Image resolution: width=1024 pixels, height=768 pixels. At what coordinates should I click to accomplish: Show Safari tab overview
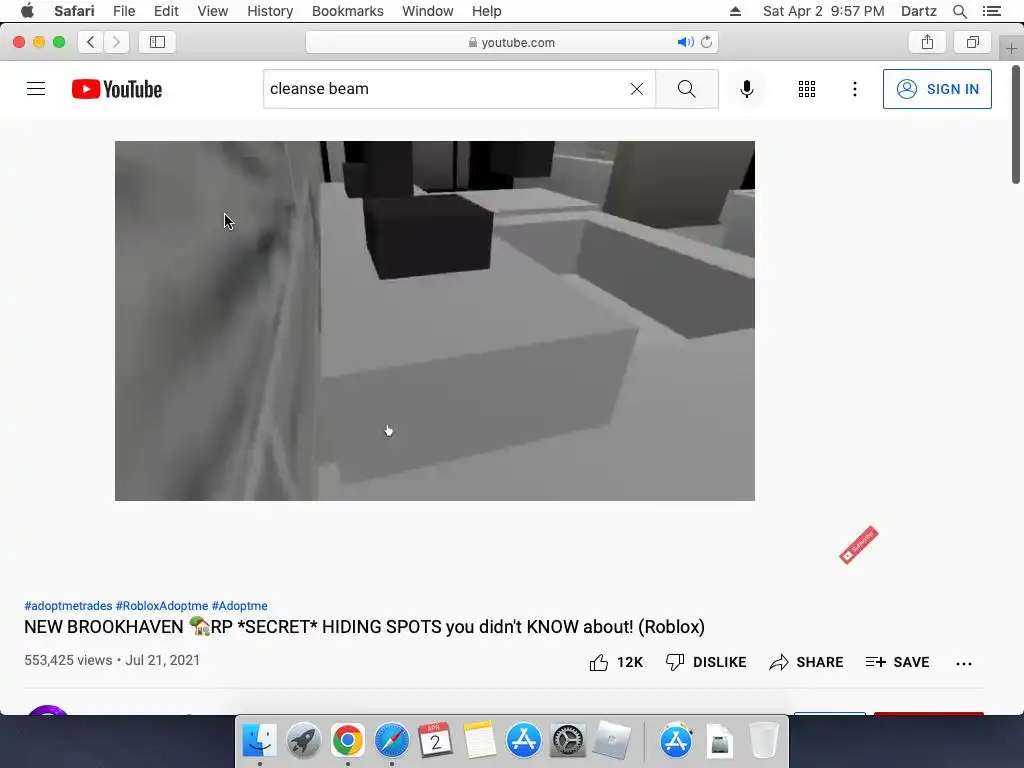973,42
